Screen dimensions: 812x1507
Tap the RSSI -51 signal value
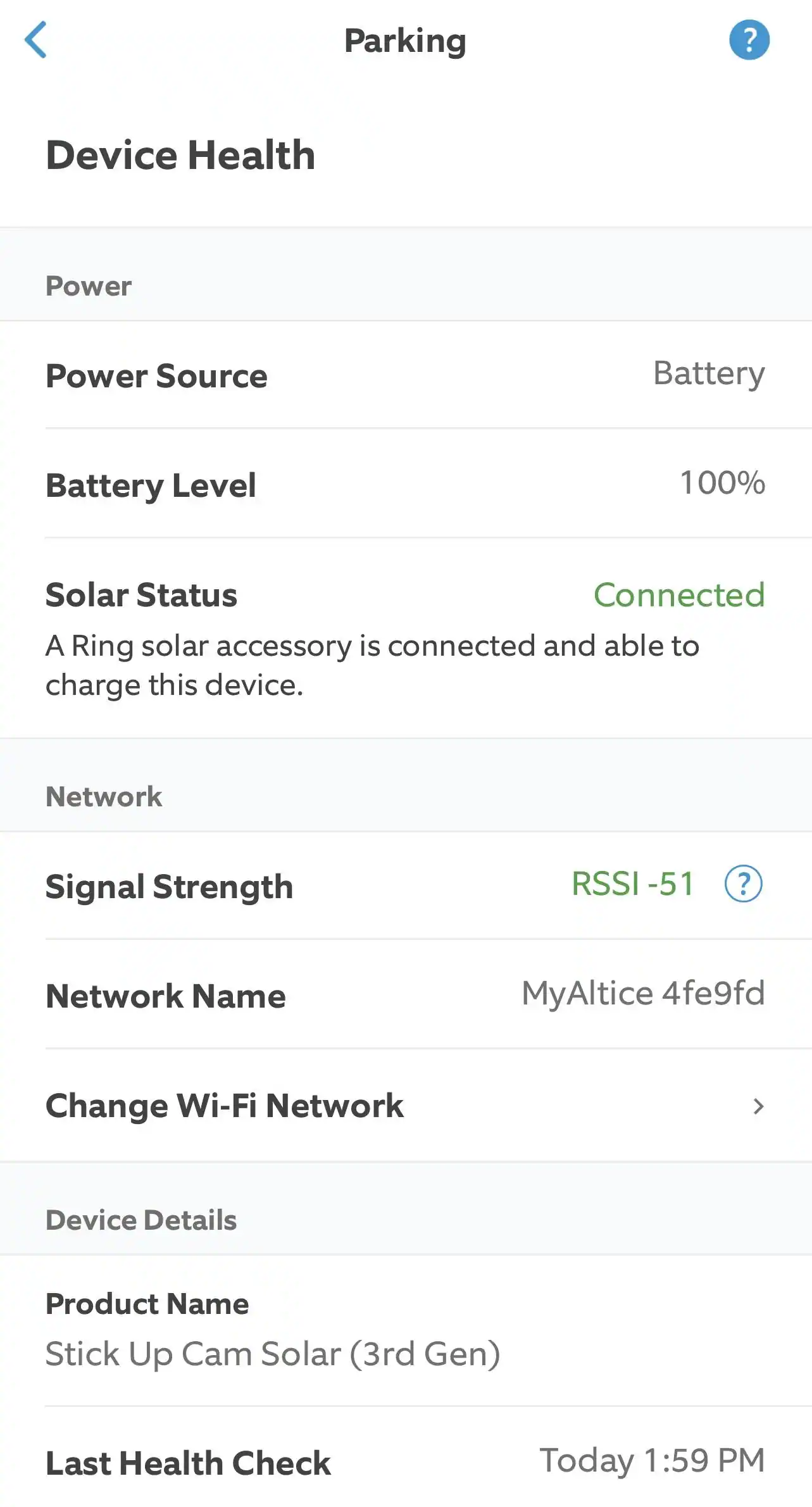click(632, 884)
